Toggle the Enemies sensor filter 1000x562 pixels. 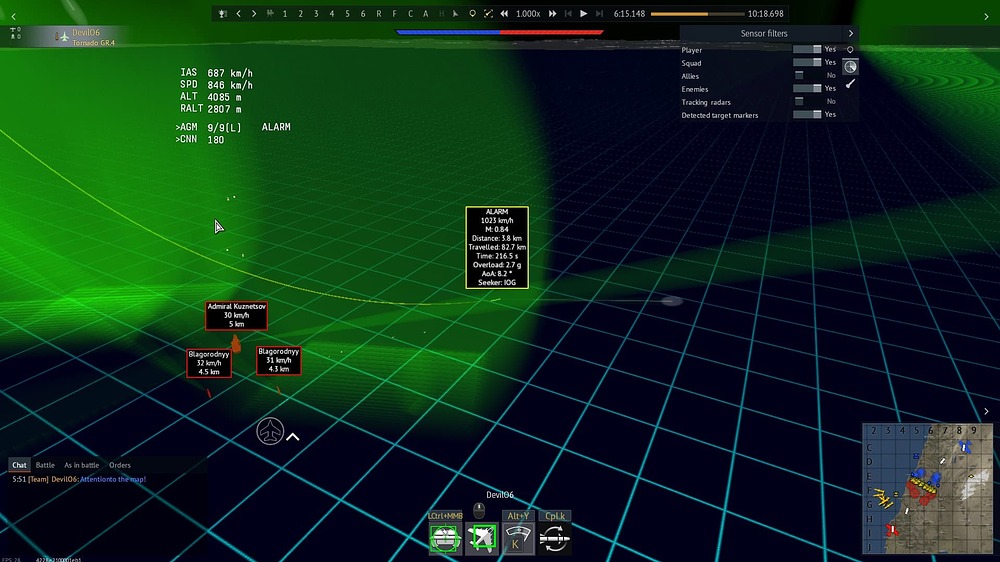click(x=807, y=89)
